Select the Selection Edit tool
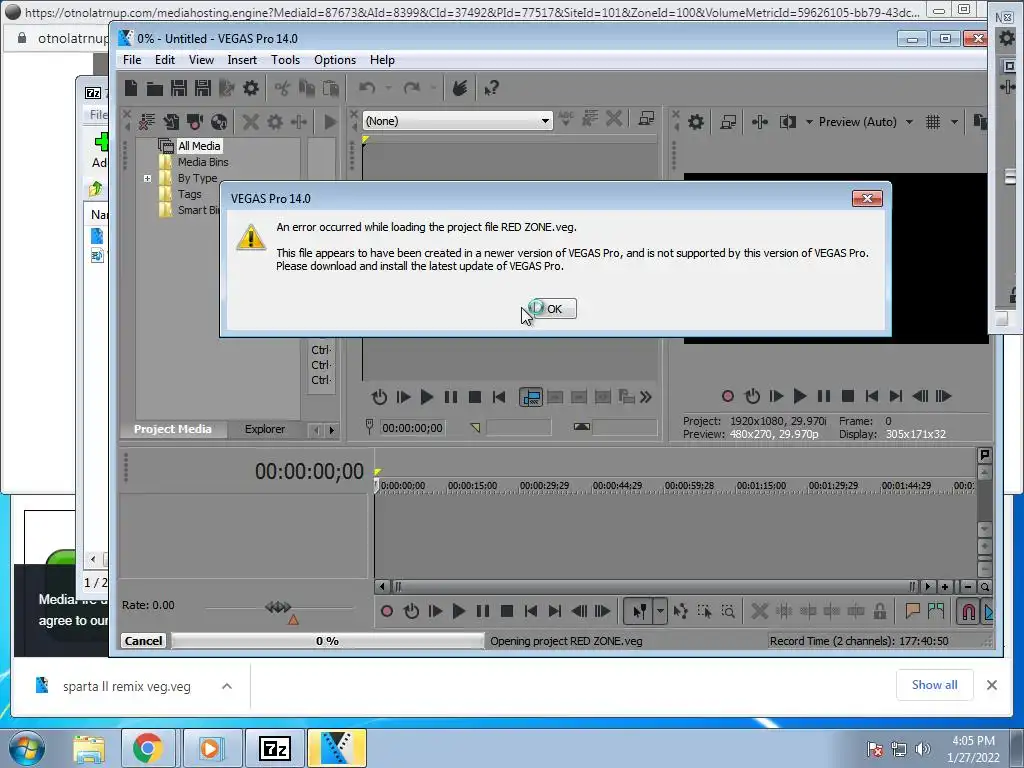 [x=704, y=611]
